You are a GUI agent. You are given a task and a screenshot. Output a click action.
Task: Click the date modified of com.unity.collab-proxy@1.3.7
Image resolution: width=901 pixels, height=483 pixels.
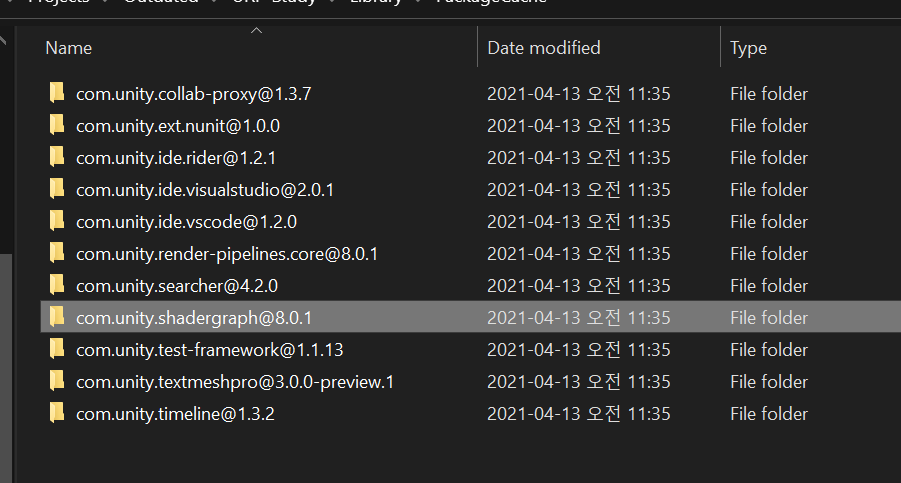579,94
